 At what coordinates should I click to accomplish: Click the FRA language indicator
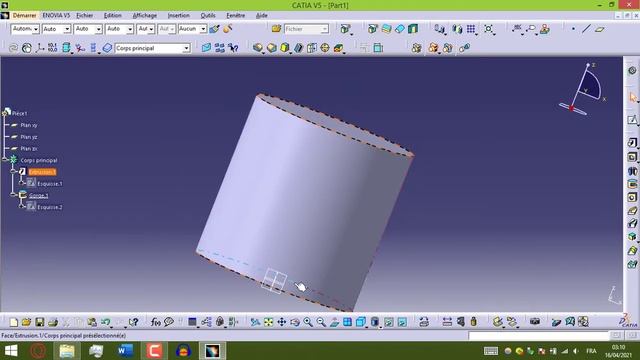click(x=591, y=351)
